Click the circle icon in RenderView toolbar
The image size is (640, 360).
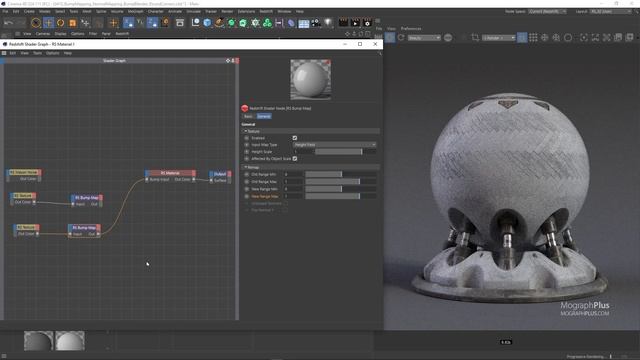pos(568,38)
